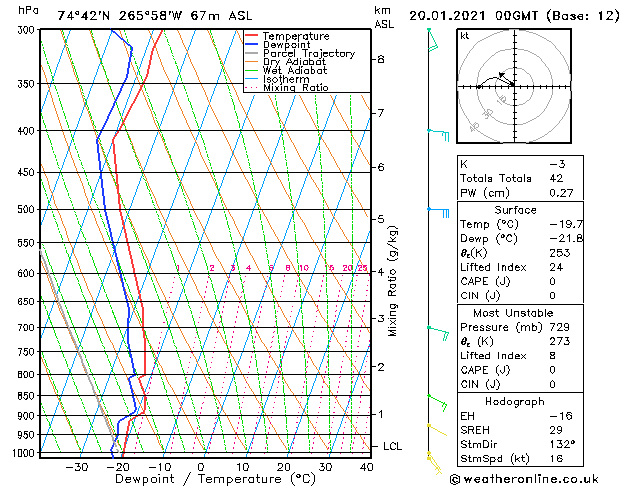
Task: Click the wind barb at 700 hPa
Action: 437,331
